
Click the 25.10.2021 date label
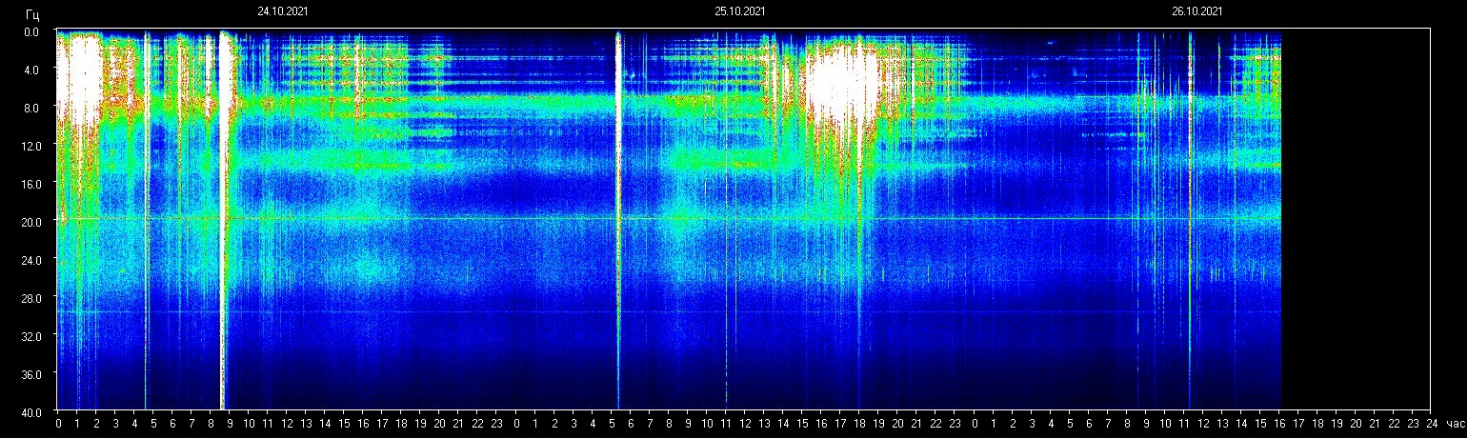pos(739,12)
